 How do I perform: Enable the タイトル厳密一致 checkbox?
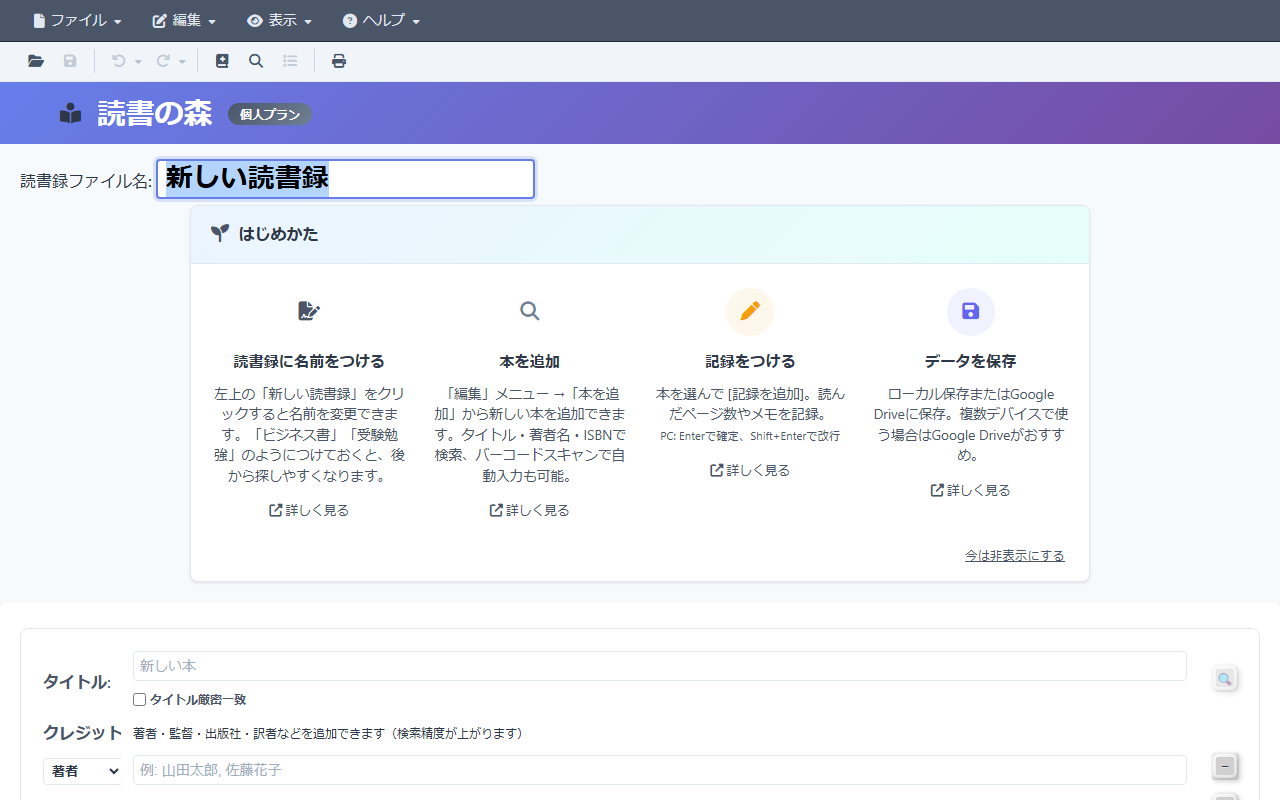click(140, 700)
